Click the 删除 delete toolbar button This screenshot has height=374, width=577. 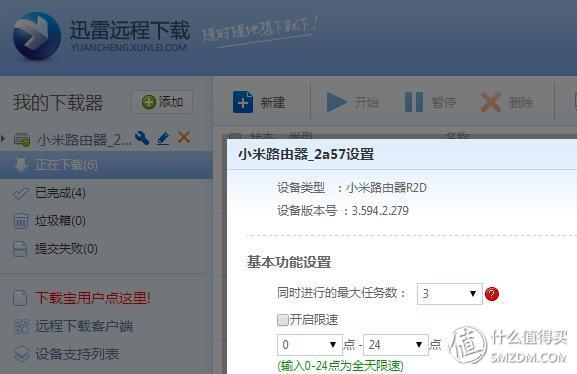point(507,102)
